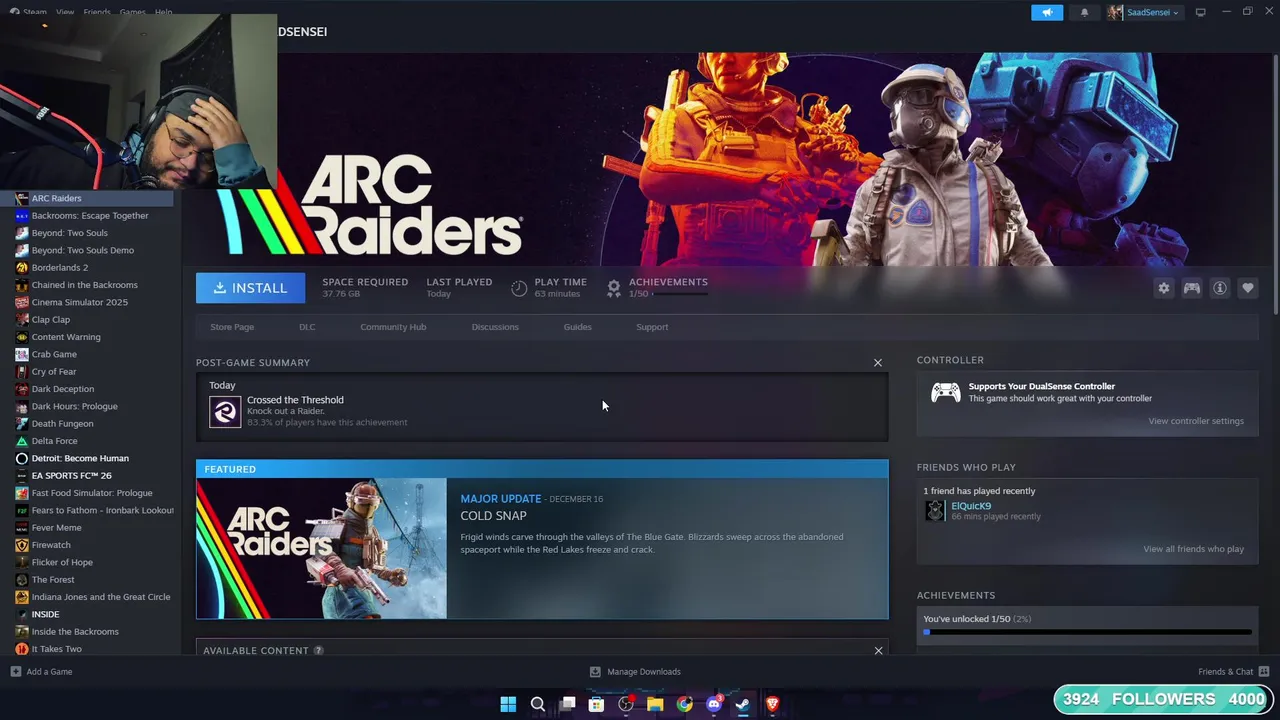Image resolution: width=1280 pixels, height=720 pixels.
Task: Click the DualSense controller icon
Action: [x=945, y=392]
